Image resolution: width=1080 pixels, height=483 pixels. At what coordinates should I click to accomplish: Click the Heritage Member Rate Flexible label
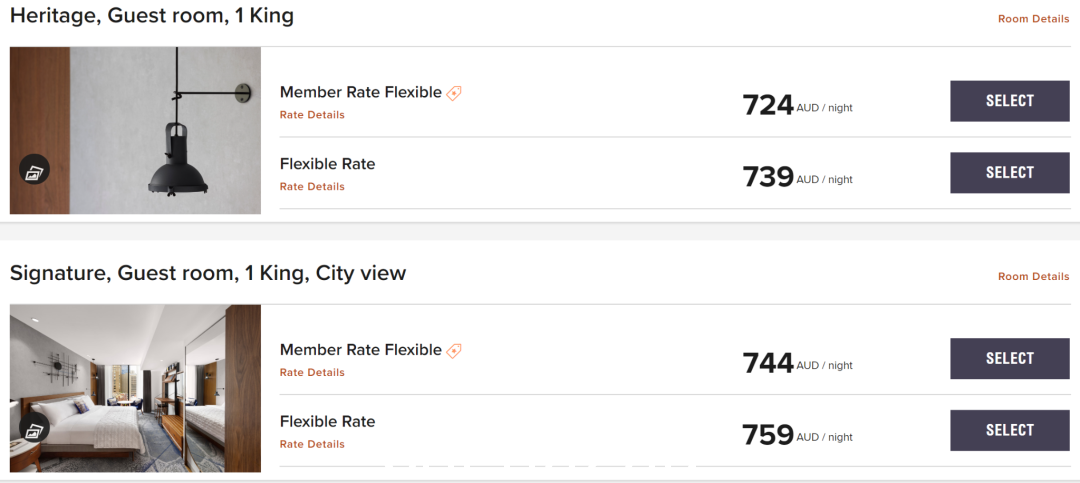(x=360, y=92)
